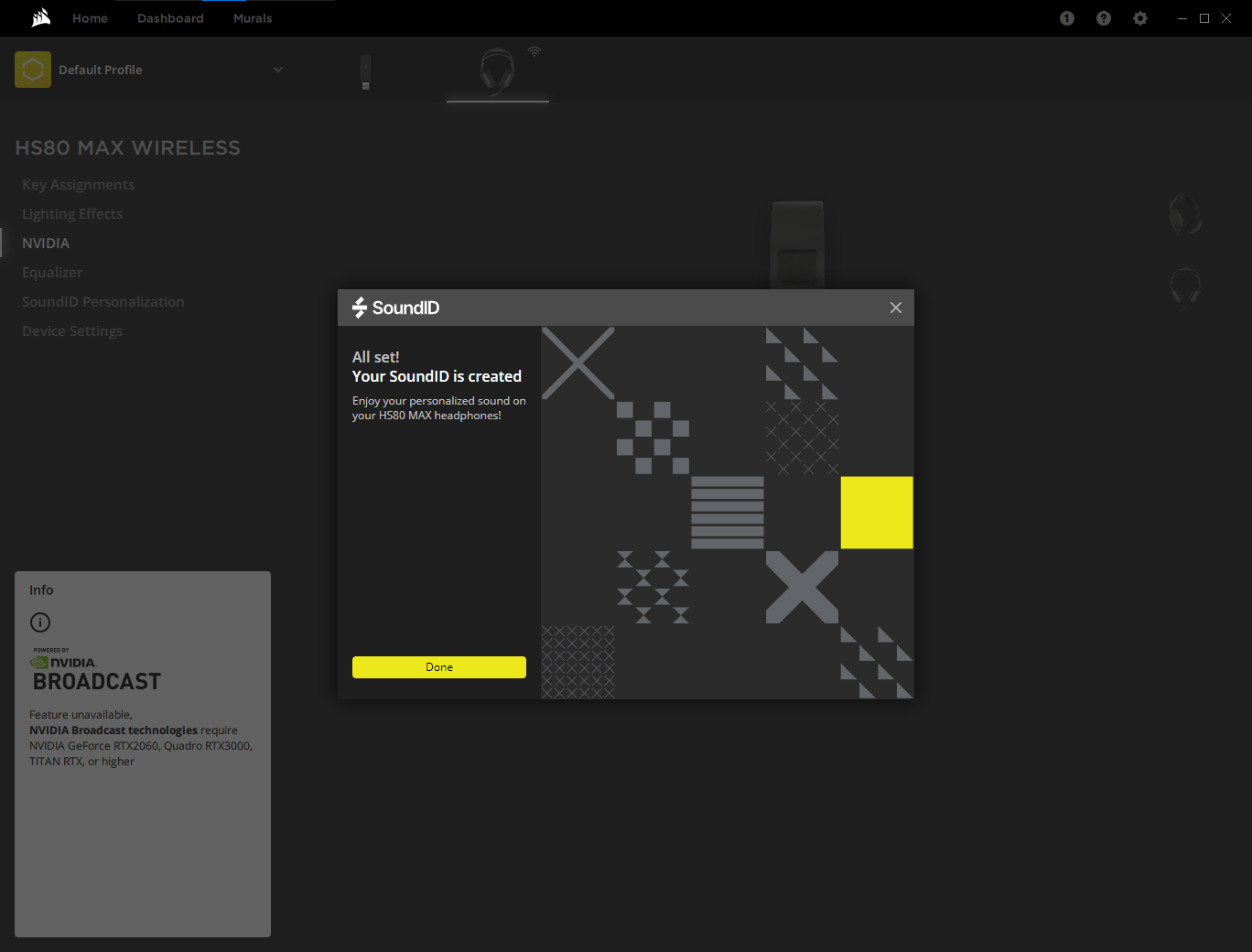Click the Default Profile hexagon icon
The width and height of the screenshot is (1252, 952).
[x=33, y=70]
